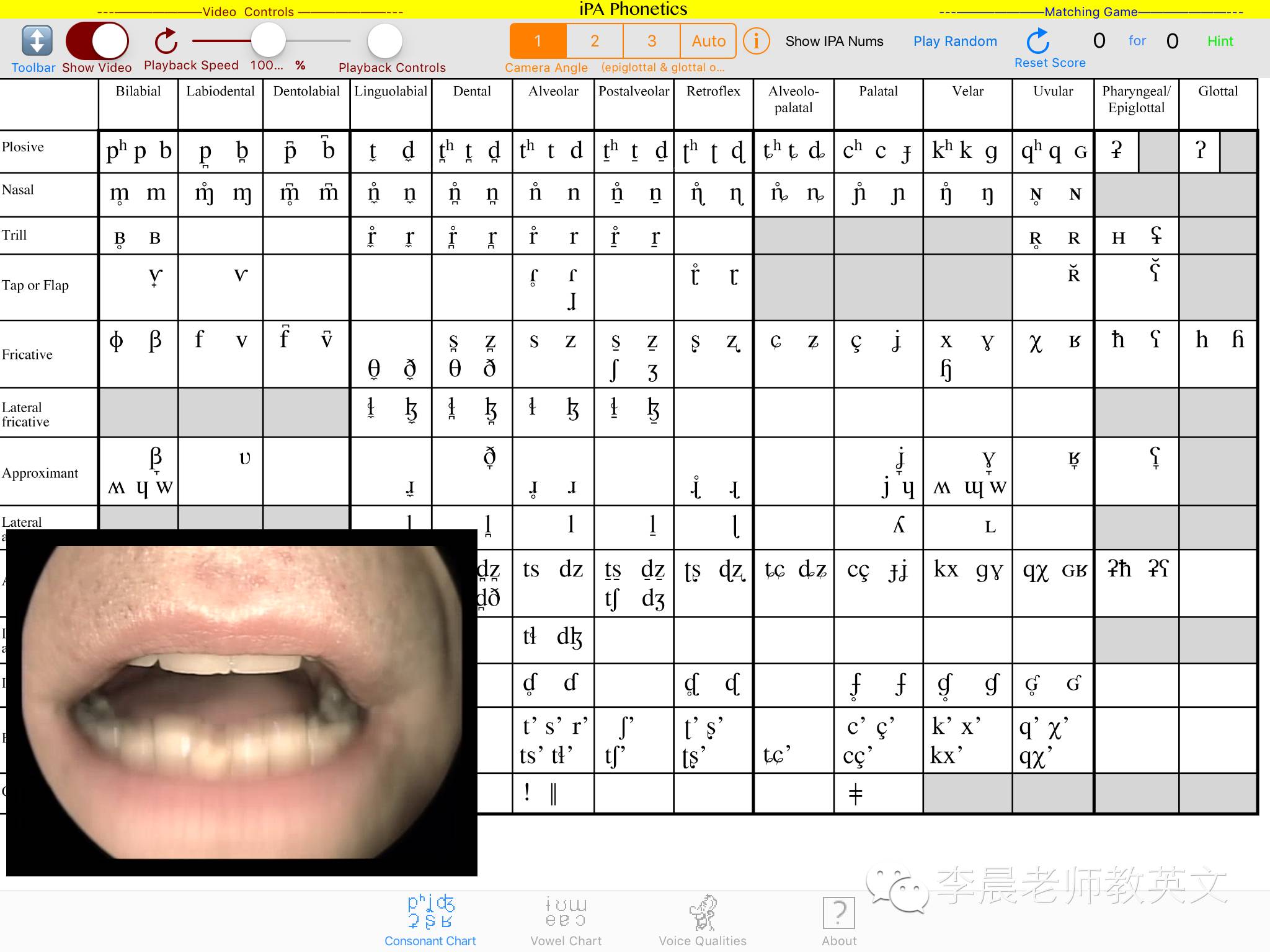Open the Vowel Chart tab
Image resolution: width=1270 pixels, height=952 pixels.
click(566, 920)
